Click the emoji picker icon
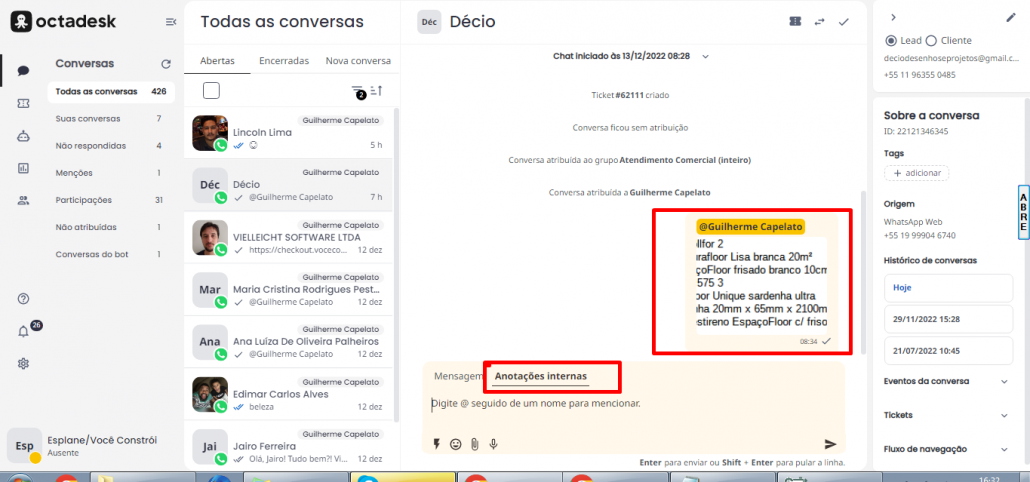Viewport: 1030px width, 482px height. pyautogui.click(x=456, y=444)
